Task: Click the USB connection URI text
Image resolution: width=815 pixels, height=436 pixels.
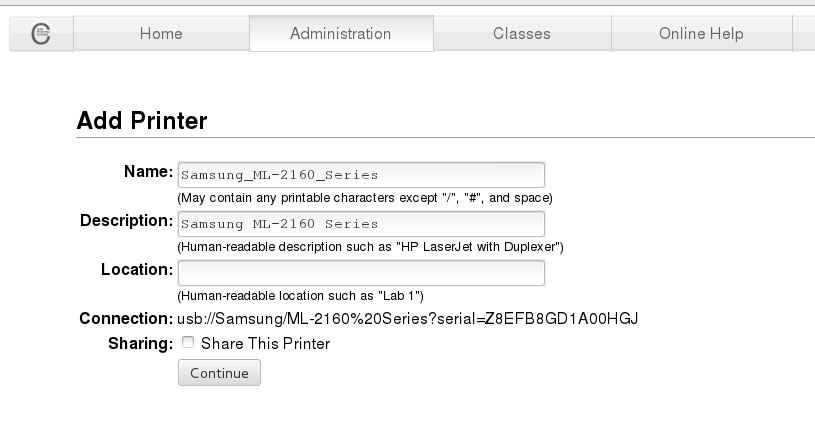Action: click(408, 319)
